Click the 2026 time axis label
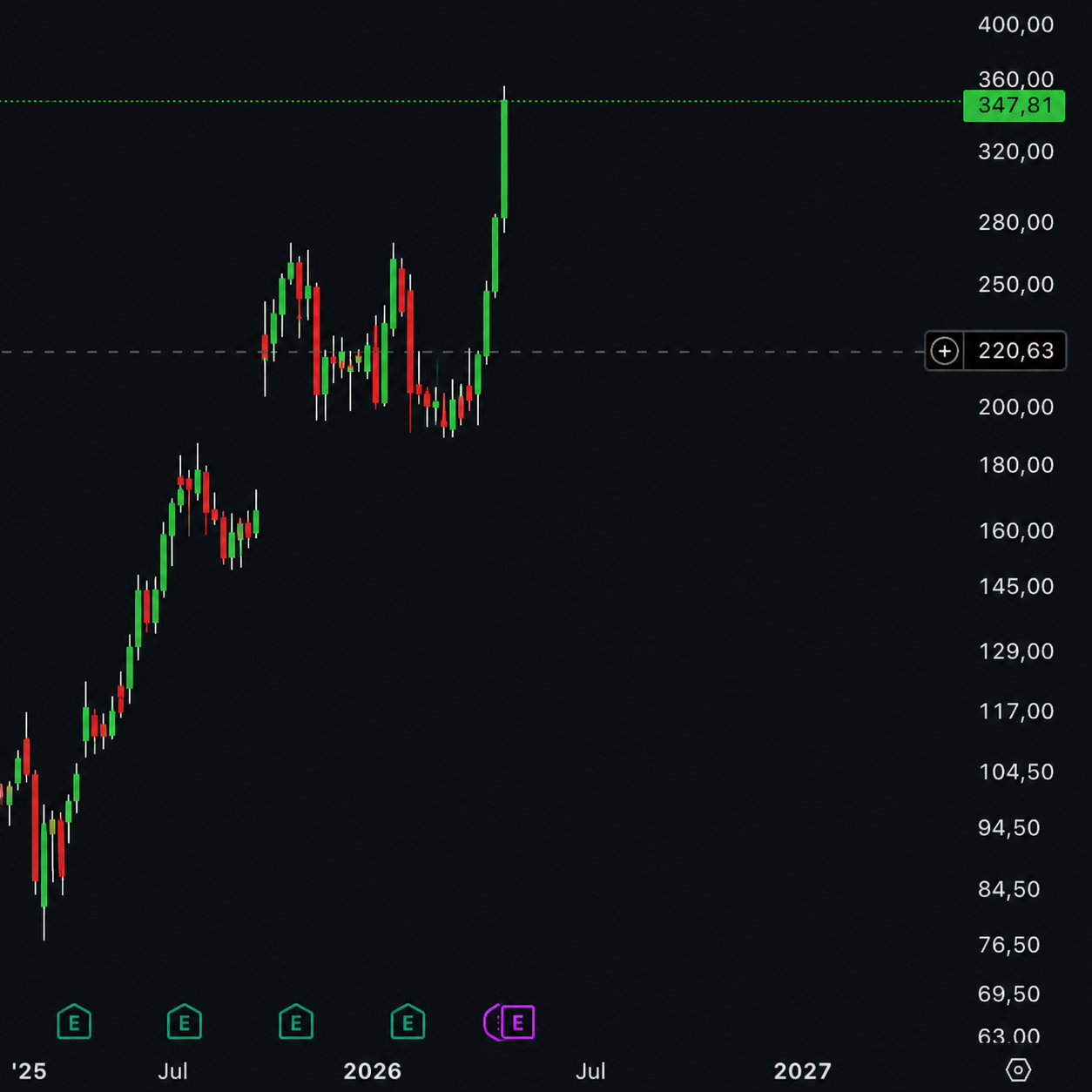Image resolution: width=1092 pixels, height=1092 pixels. [x=372, y=1070]
